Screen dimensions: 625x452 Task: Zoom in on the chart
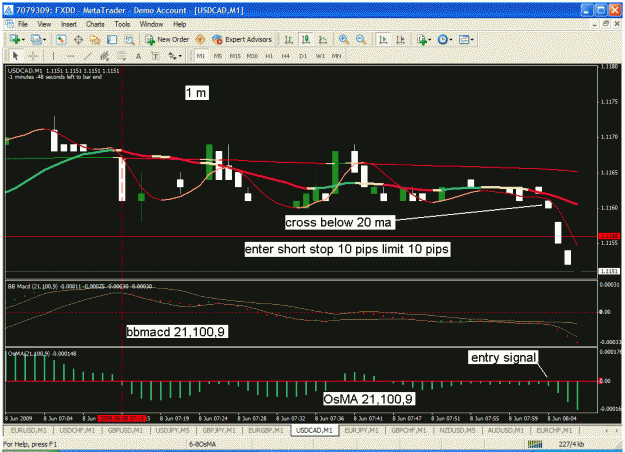click(x=344, y=39)
